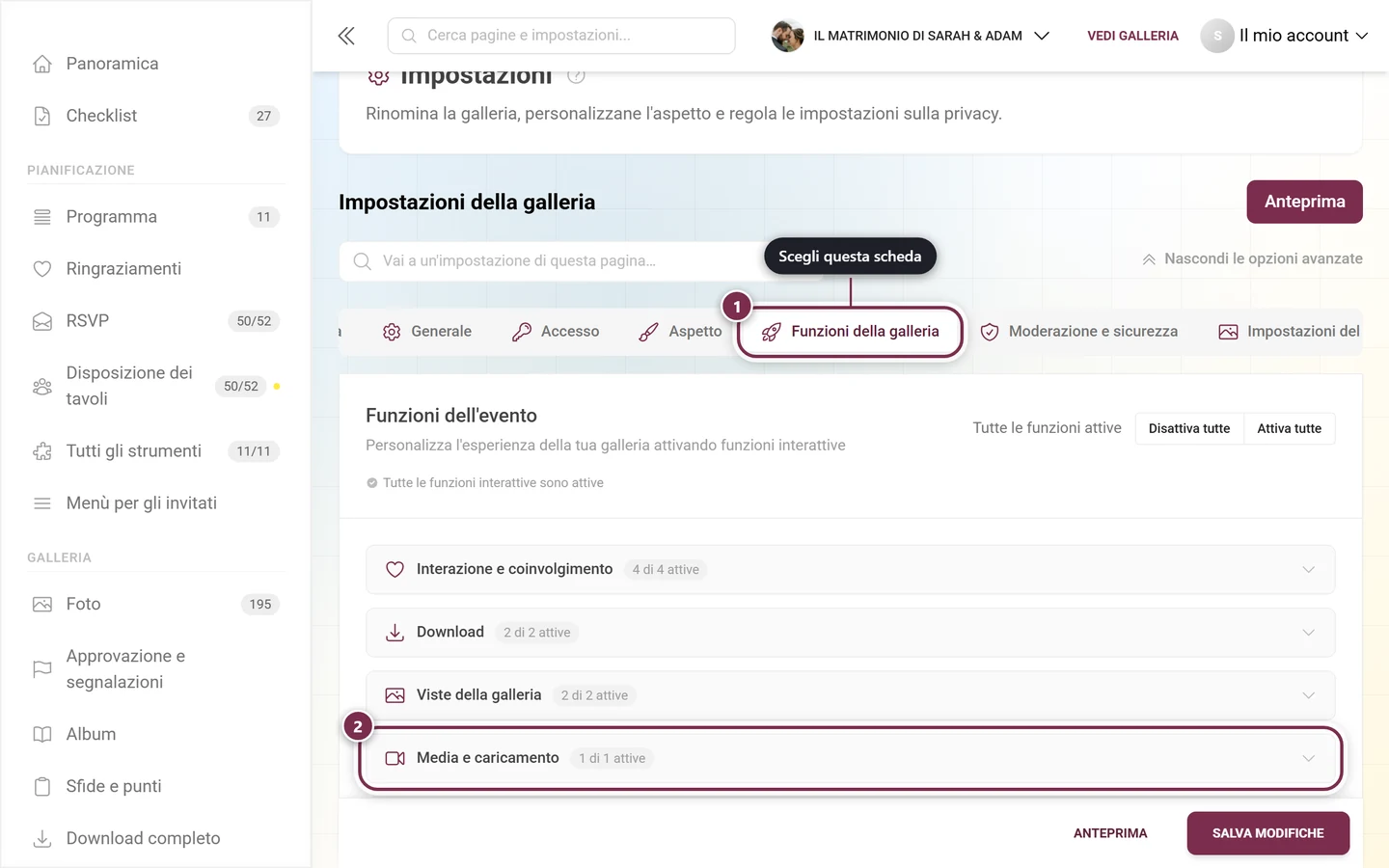
Task: Switch to the Accesso tab
Action: pyautogui.click(x=556, y=332)
